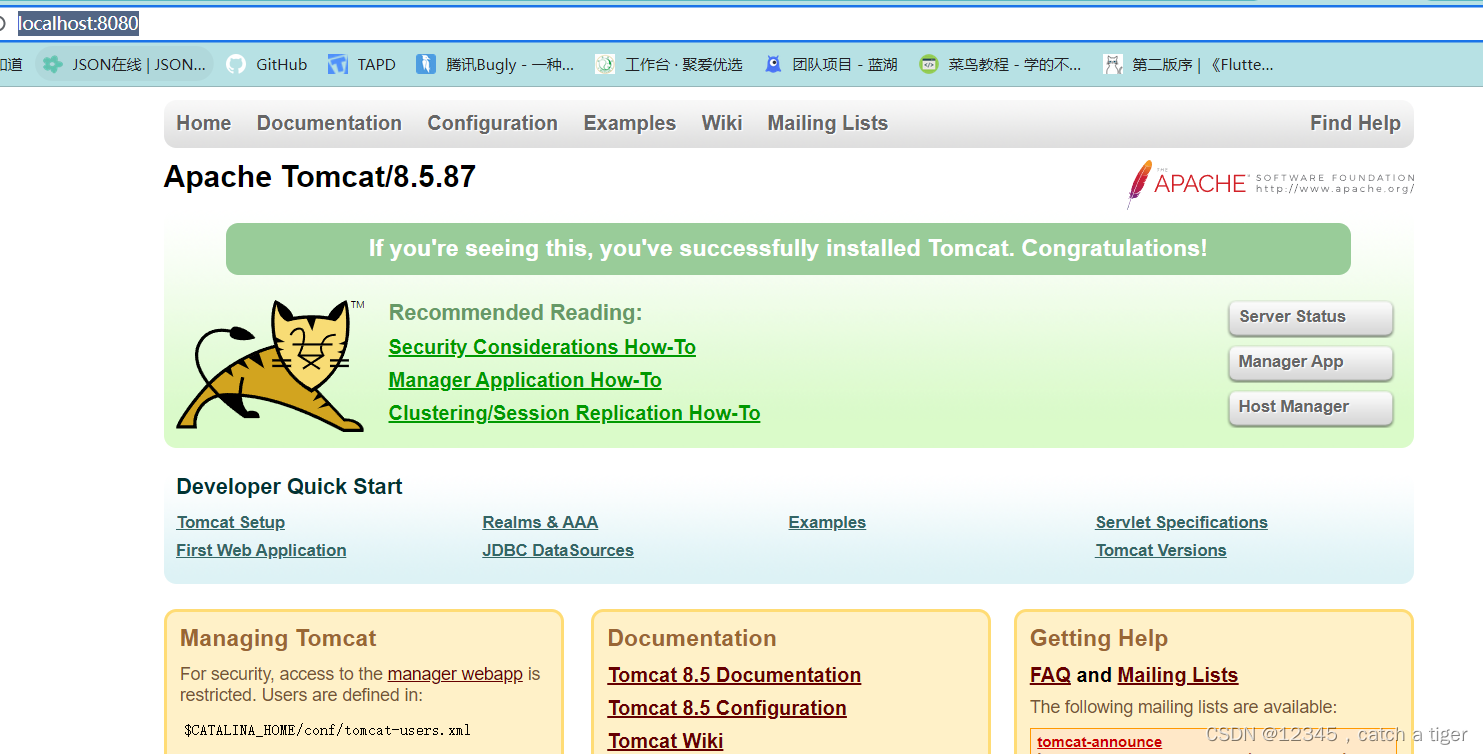
Task: Open the tomcat-announce mailing list link
Action: tap(1099, 742)
